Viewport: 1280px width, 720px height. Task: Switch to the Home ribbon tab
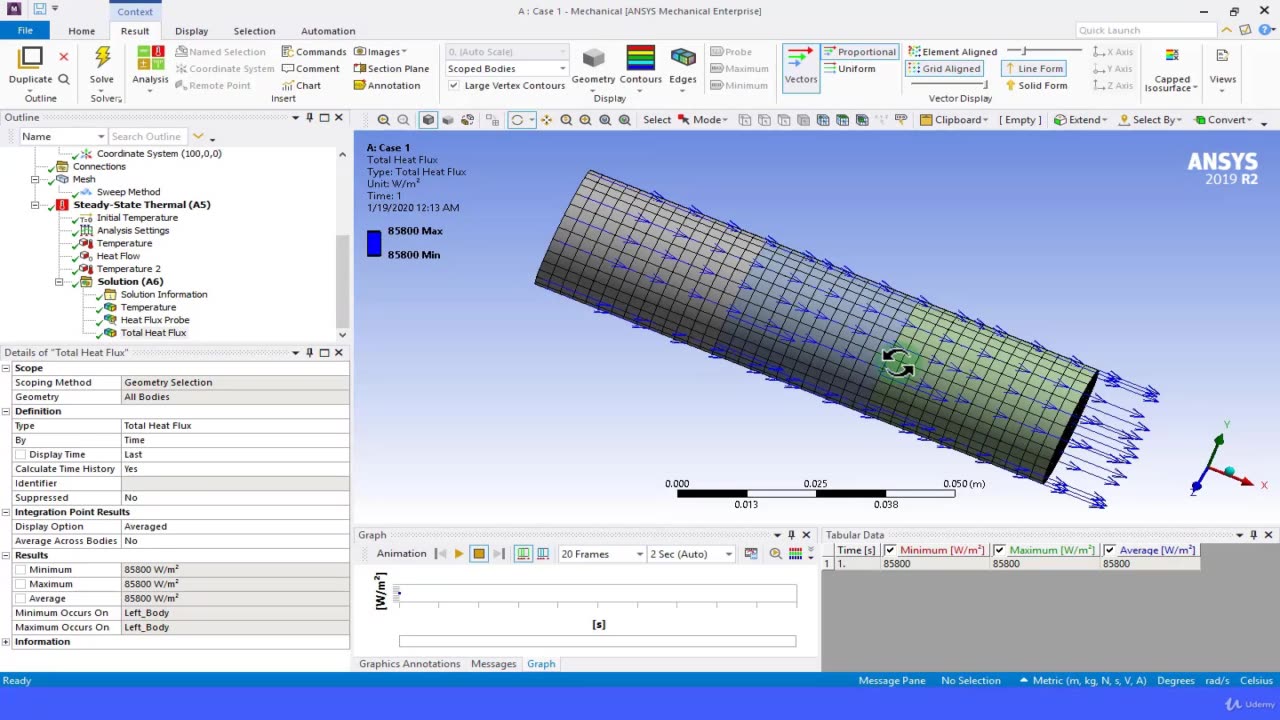[x=82, y=31]
